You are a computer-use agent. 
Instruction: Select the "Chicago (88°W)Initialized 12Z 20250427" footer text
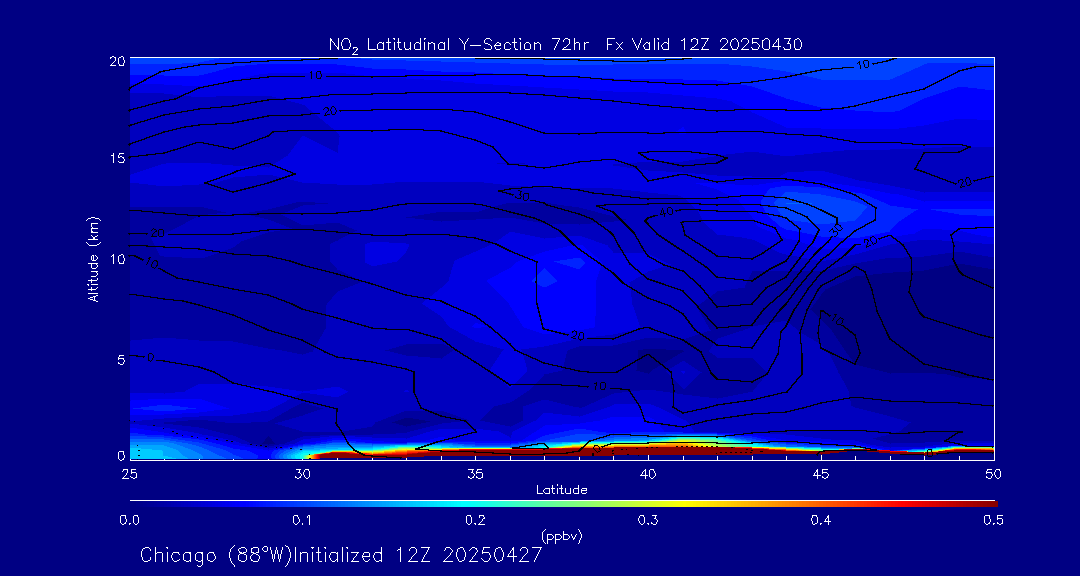pyautogui.click(x=341, y=555)
